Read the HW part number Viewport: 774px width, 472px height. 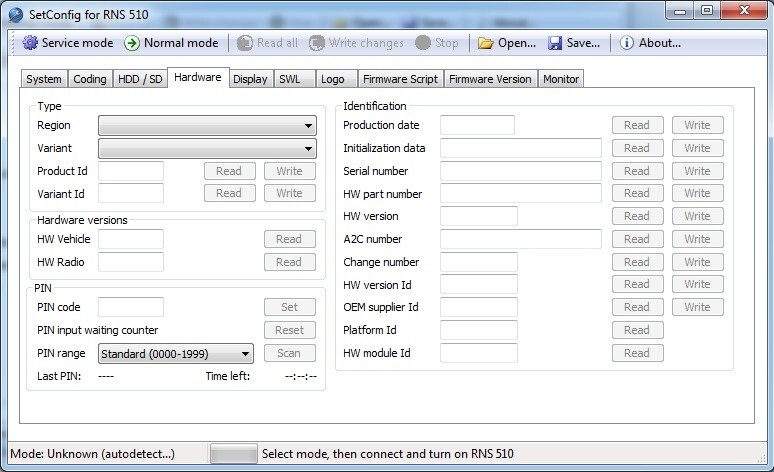(638, 193)
